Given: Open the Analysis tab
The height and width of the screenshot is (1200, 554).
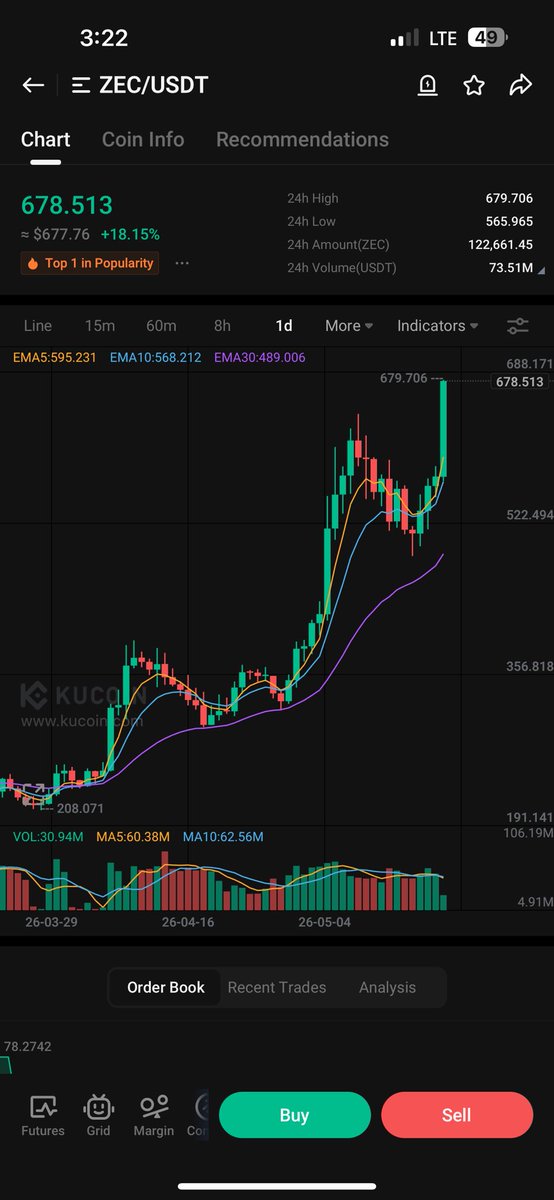Looking at the screenshot, I should click(387, 987).
